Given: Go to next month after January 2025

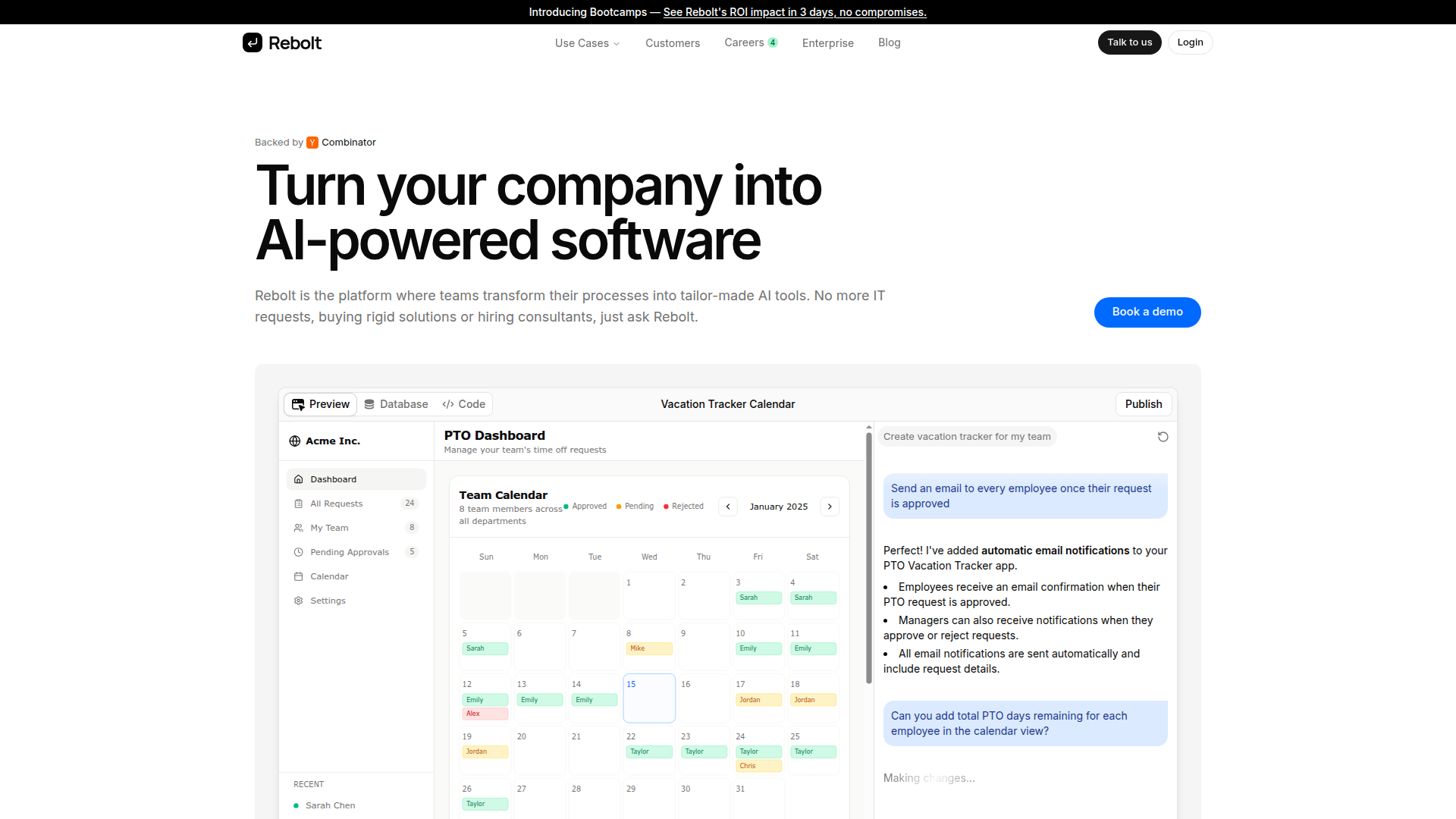Looking at the screenshot, I should click(x=830, y=507).
